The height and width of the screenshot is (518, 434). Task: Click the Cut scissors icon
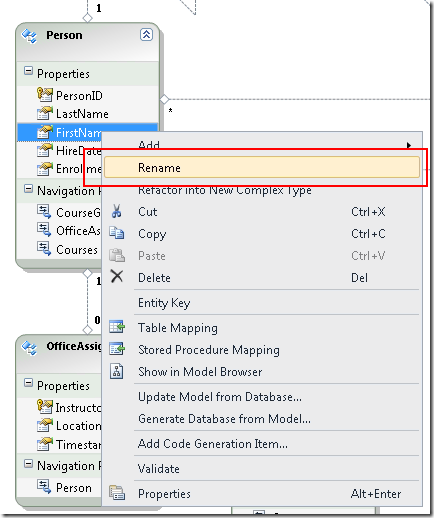116,211
